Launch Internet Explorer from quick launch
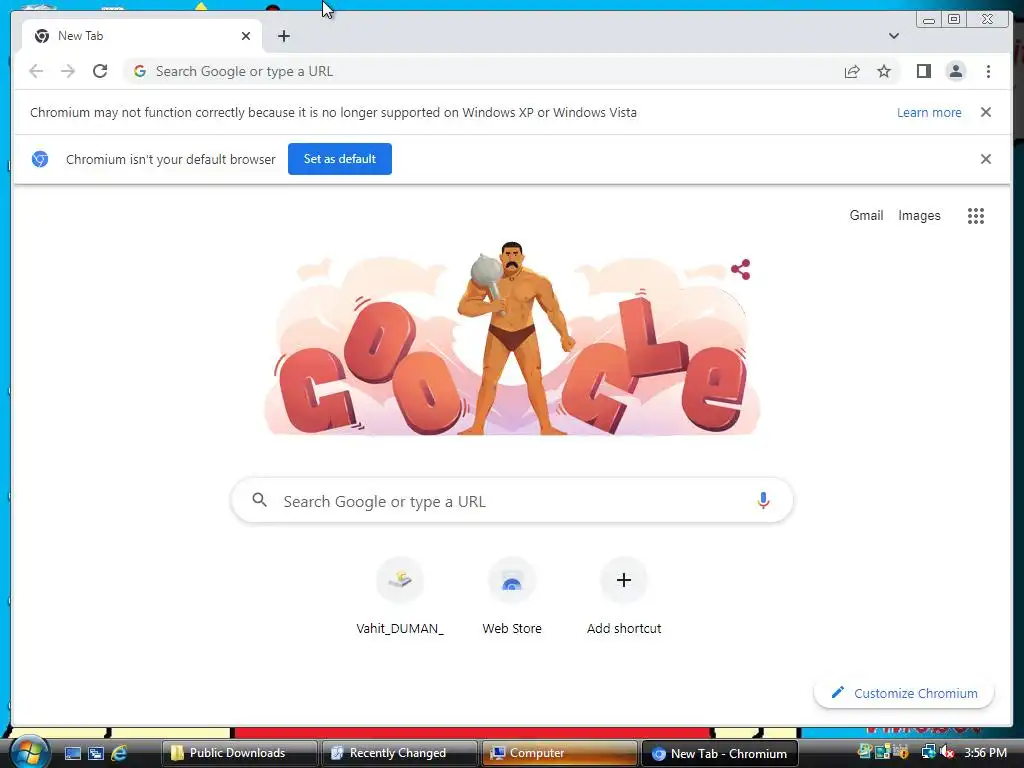The height and width of the screenshot is (768, 1024). click(119, 753)
